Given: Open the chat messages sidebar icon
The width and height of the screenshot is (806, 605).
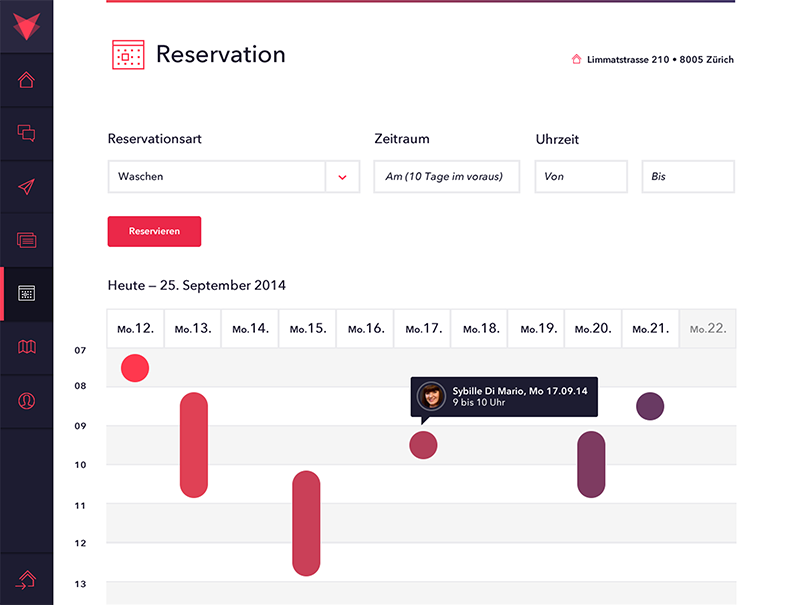Looking at the screenshot, I should click(x=26, y=133).
